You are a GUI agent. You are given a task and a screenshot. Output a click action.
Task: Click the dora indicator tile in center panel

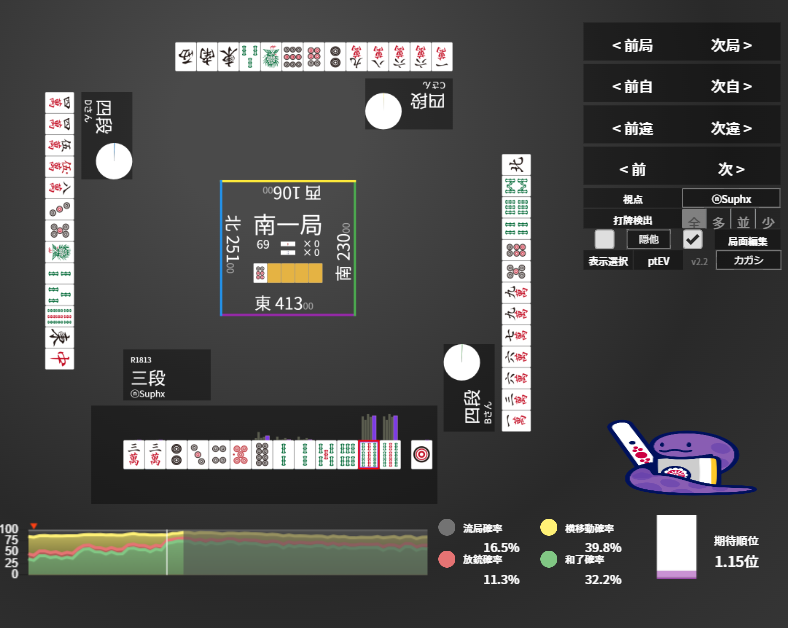click(260, 273)
